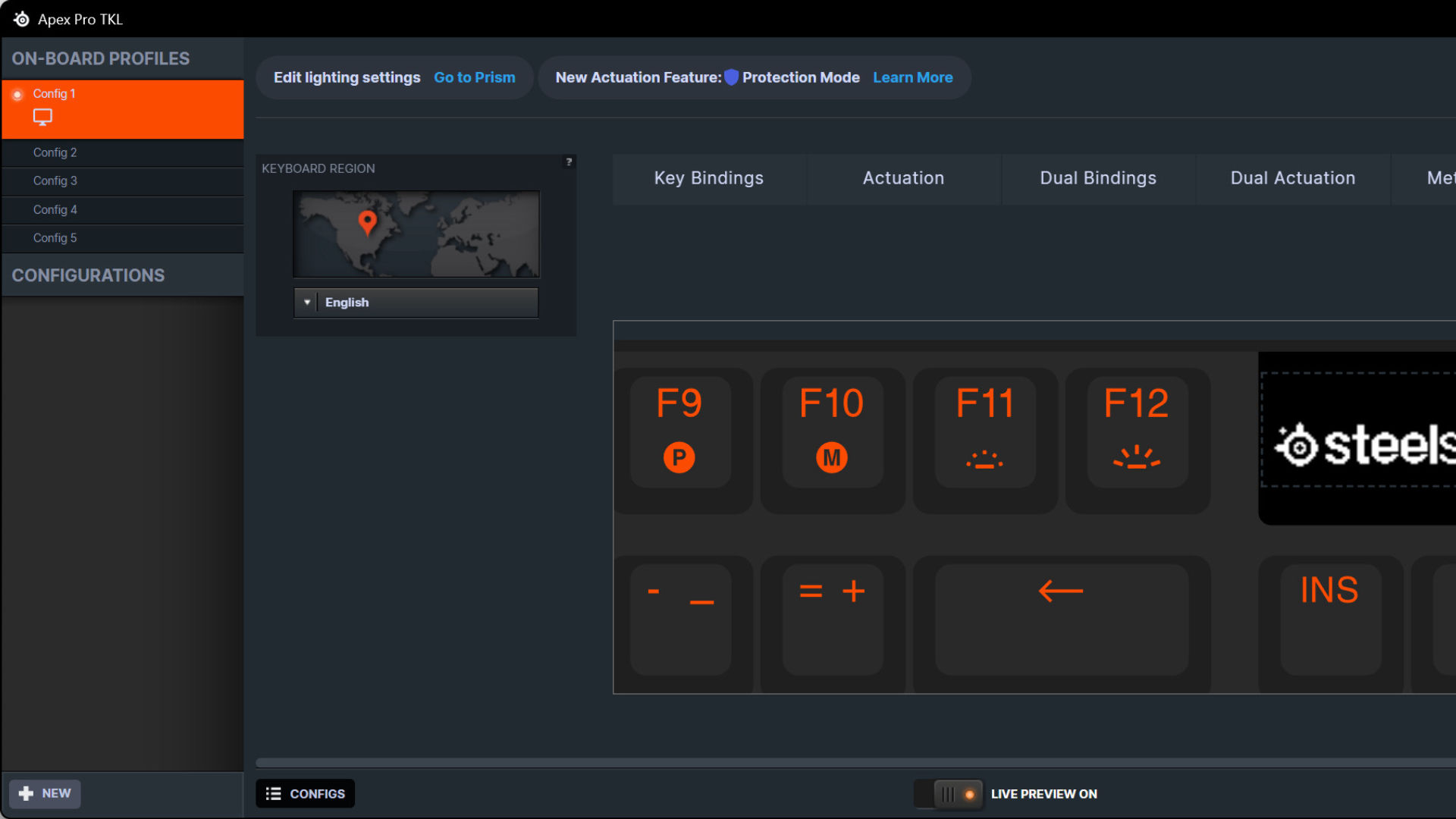Image resolution: width=1456 pixels, height=819 pixels.
Task: Click the SteelSeries logo in title bar
Action: point(21,19)
